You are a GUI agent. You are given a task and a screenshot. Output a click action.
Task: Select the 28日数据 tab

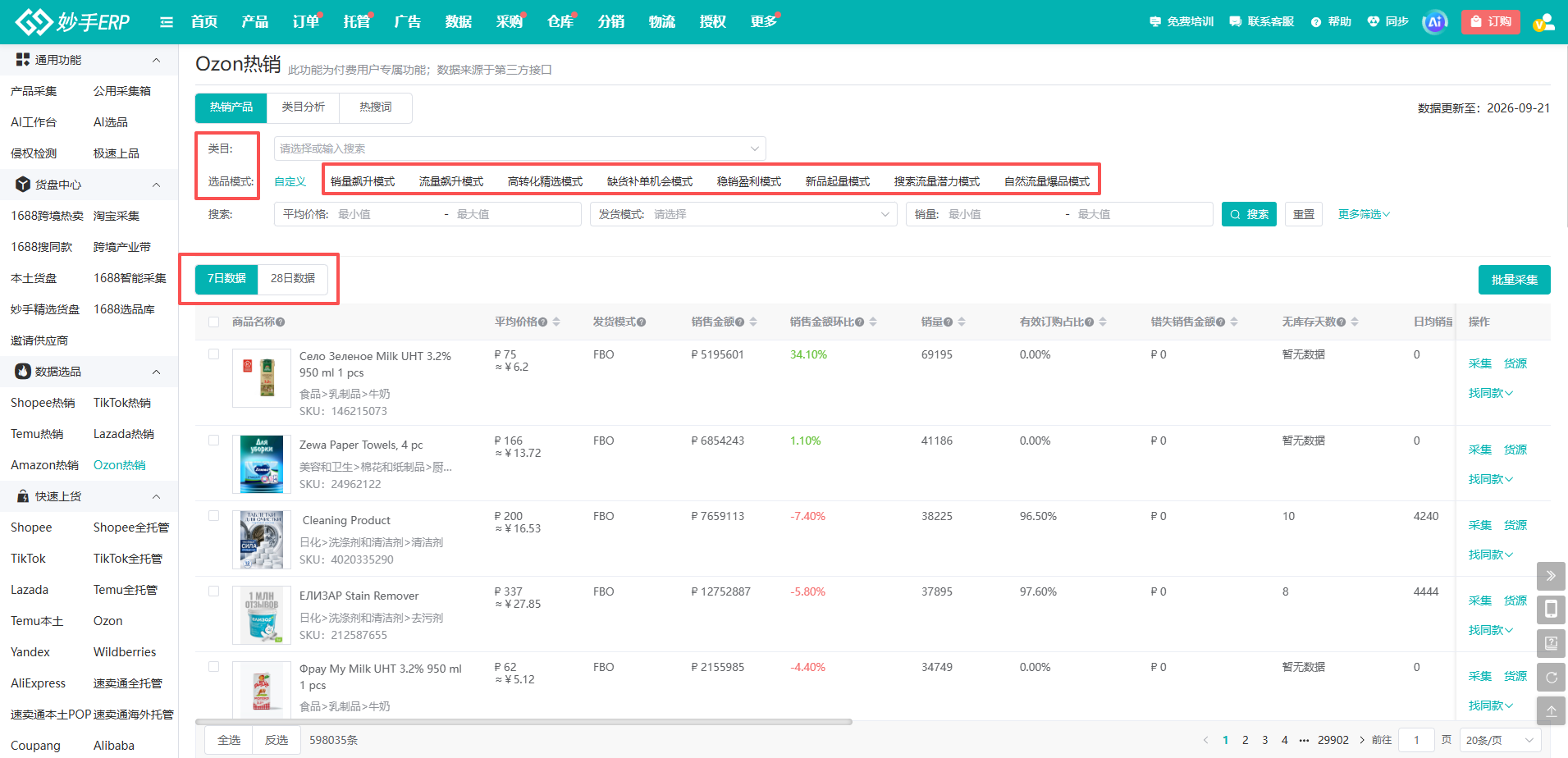coord(293,279)
